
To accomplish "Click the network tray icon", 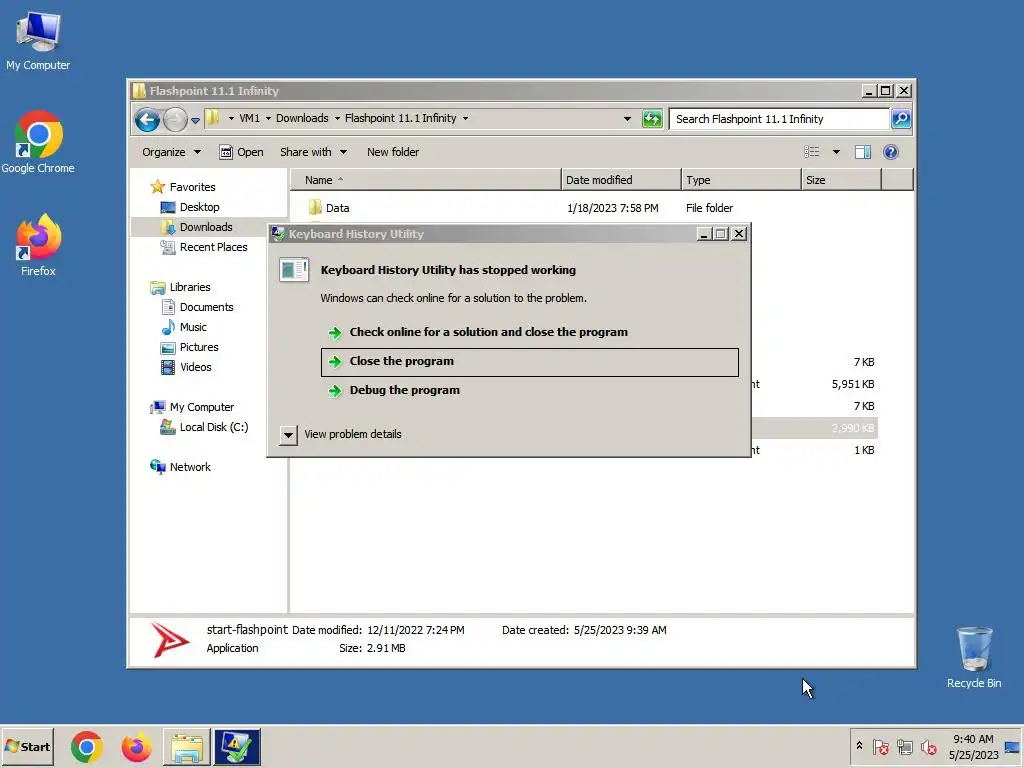I will coord(904,747).
